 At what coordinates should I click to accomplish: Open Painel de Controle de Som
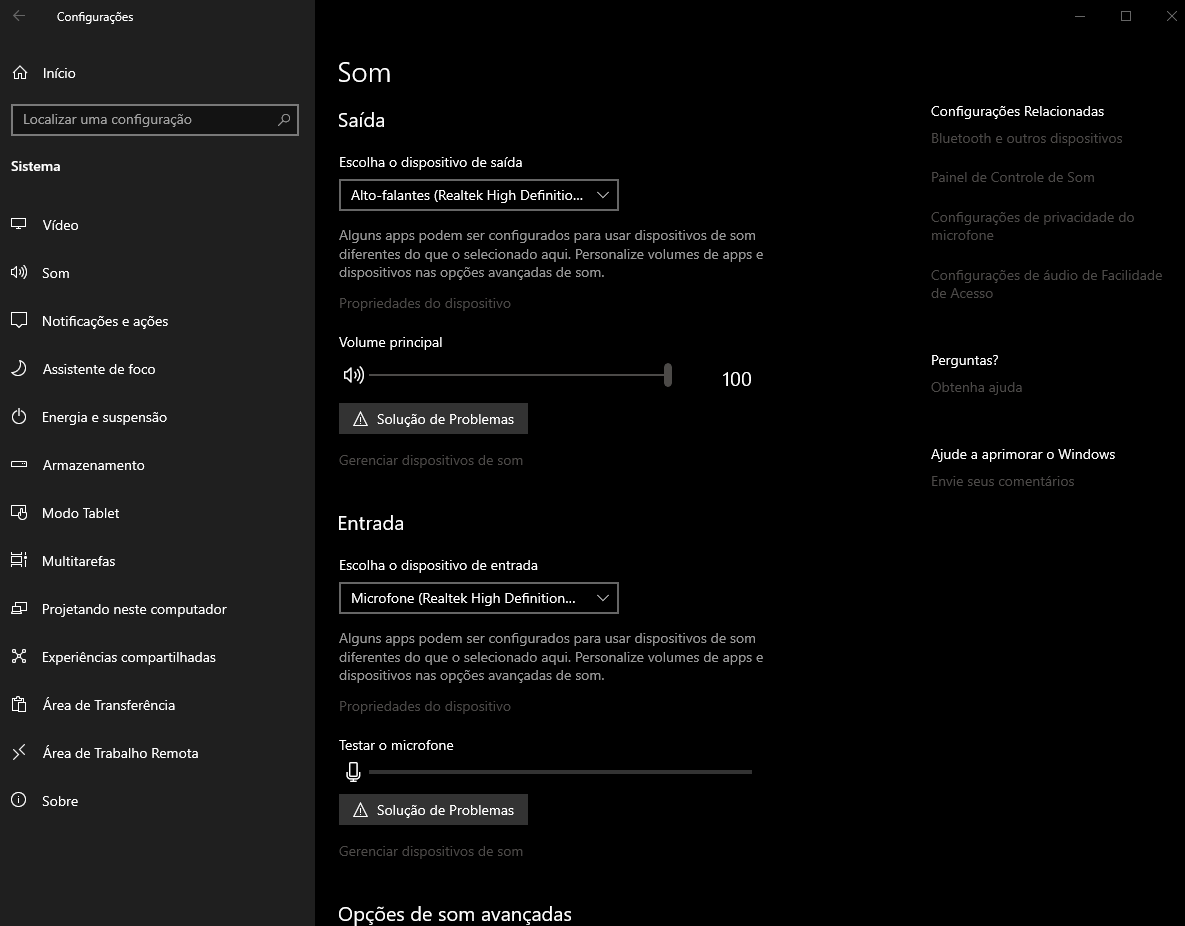pos(1013,177)
